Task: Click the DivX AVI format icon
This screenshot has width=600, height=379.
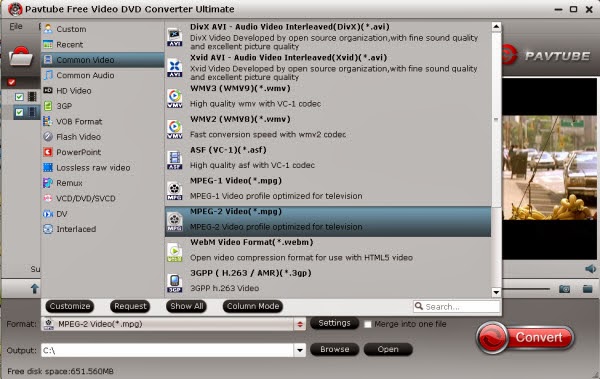Action: point(174,37)
